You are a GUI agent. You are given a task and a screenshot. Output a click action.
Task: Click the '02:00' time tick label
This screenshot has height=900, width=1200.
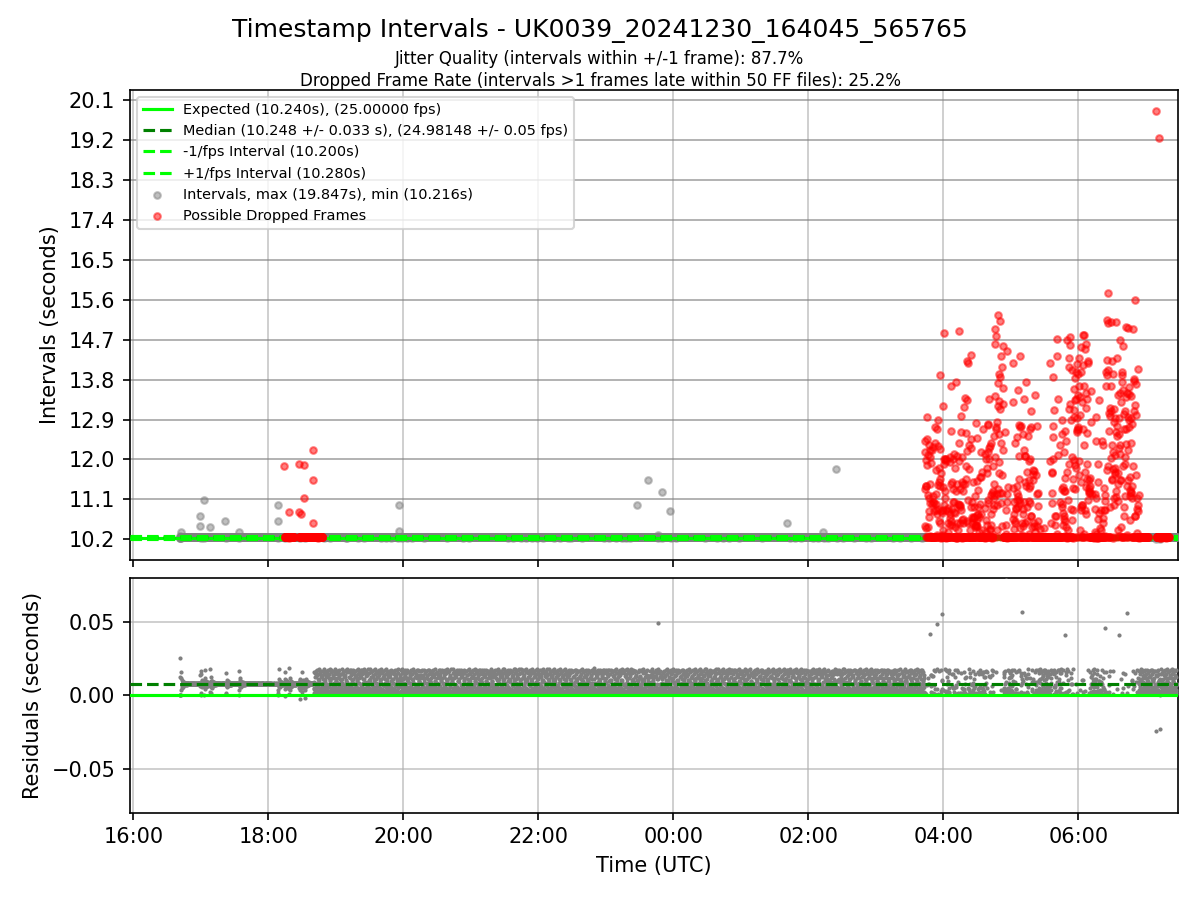click(x=808, y=834)
